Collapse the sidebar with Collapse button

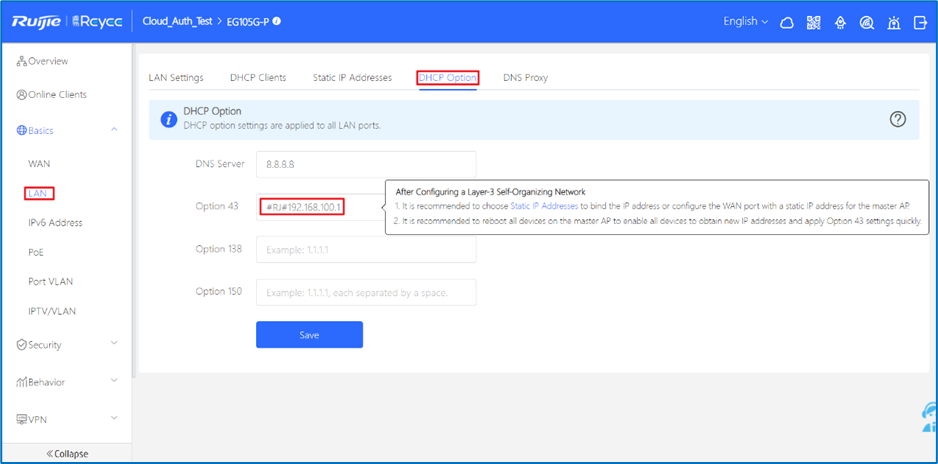pos(67,454)
